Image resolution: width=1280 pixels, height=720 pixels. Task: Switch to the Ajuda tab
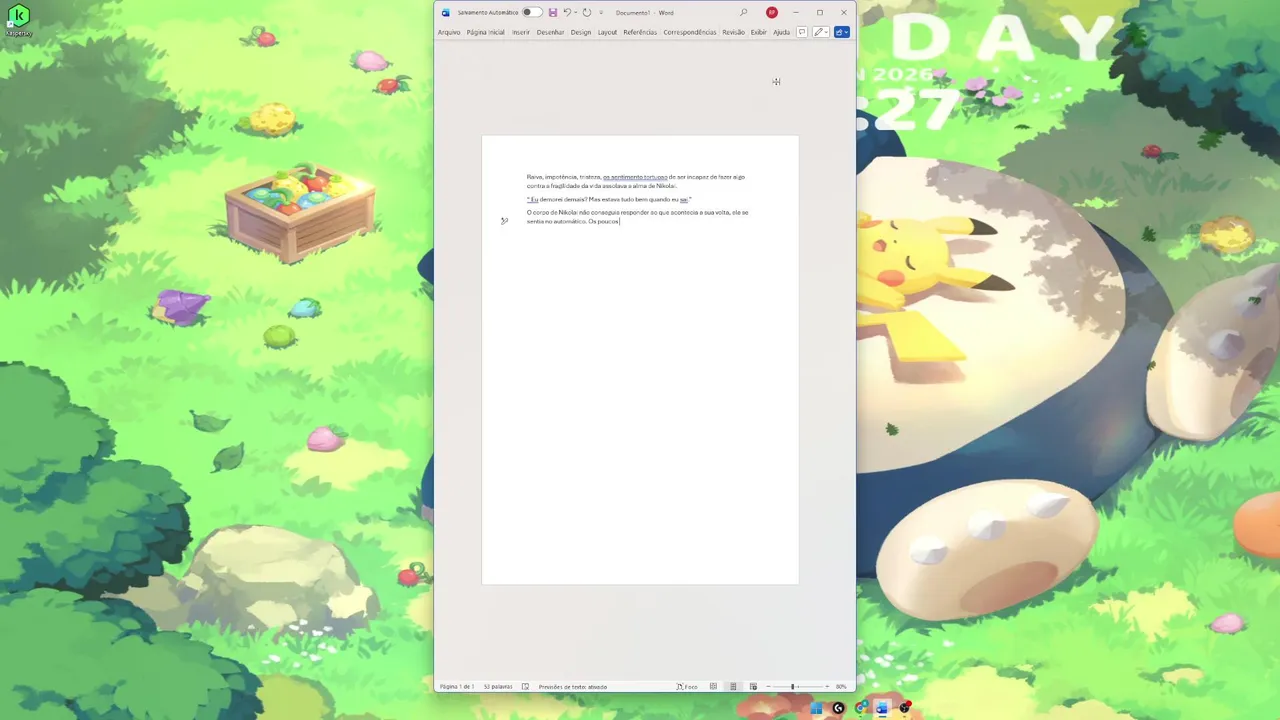tap(782, 32)
